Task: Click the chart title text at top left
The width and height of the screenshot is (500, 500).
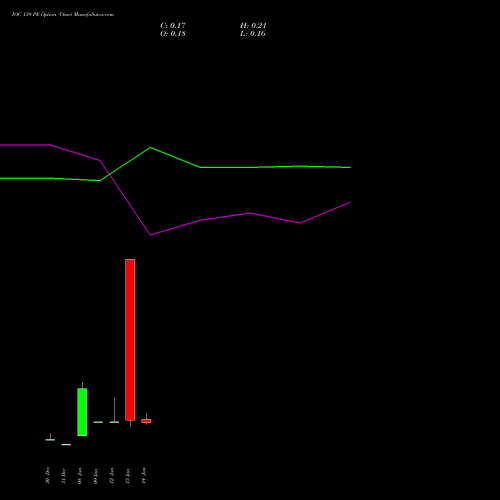Action: point(63,15)
